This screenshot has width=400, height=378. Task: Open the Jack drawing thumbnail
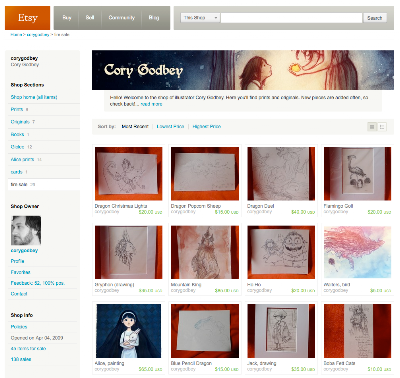(281, 331)
